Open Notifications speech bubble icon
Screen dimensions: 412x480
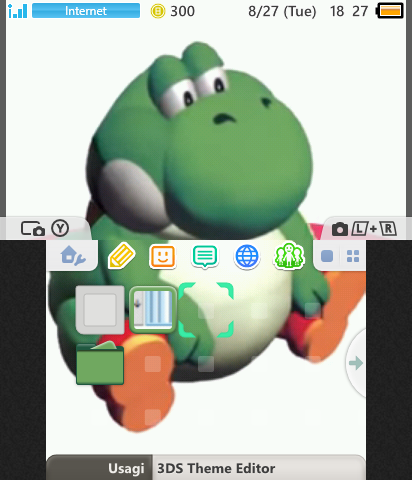pyautogui.click(x=205, y=257)
